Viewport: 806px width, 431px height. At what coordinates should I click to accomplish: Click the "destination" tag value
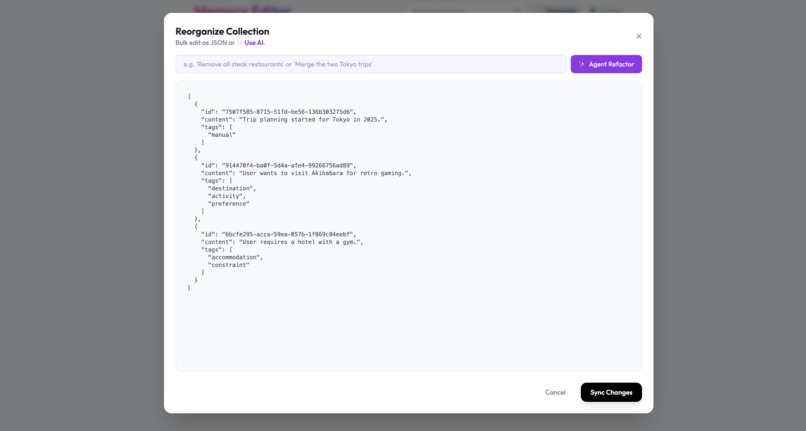232,188
